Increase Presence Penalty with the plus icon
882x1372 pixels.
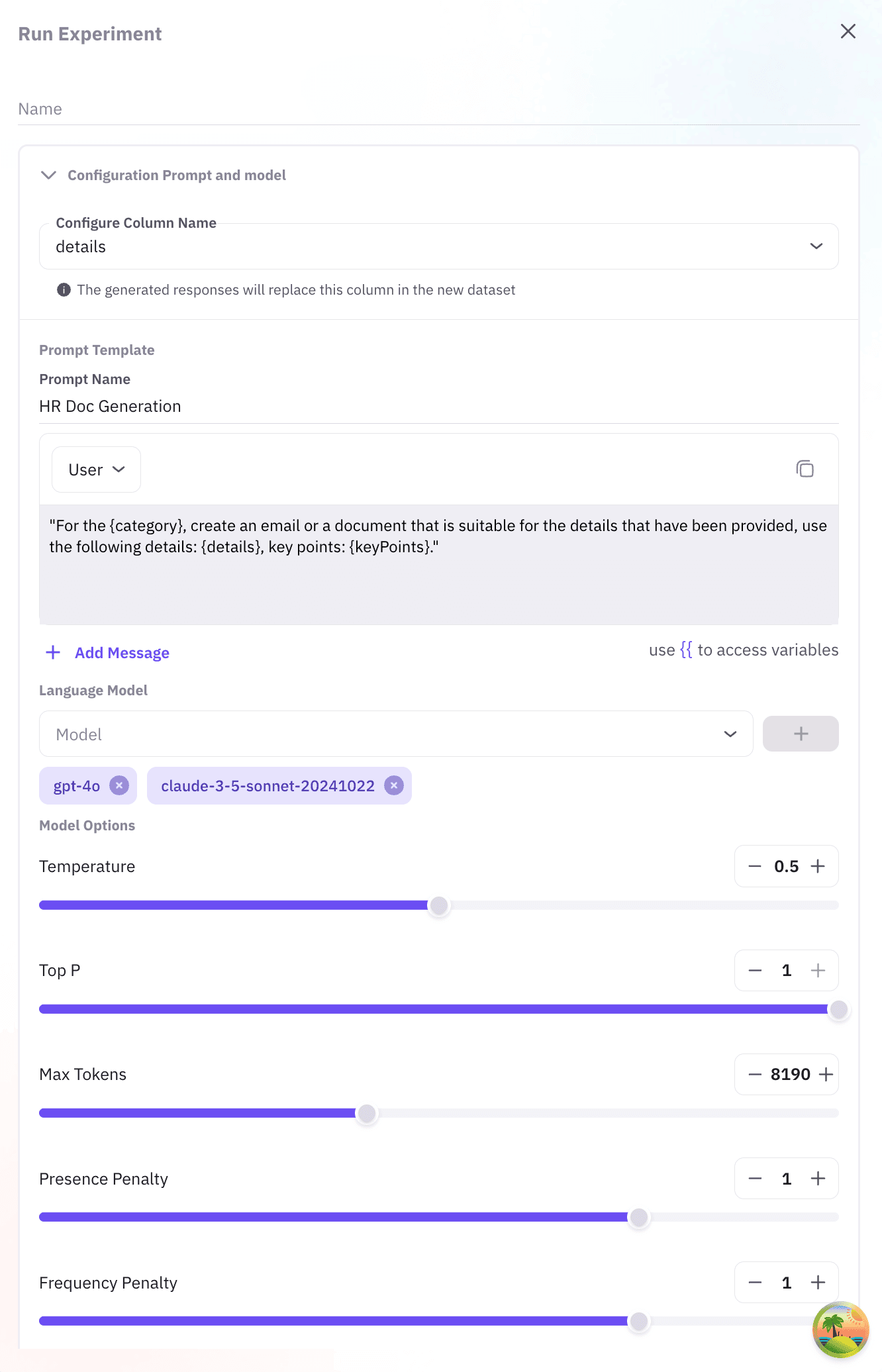818,1179
